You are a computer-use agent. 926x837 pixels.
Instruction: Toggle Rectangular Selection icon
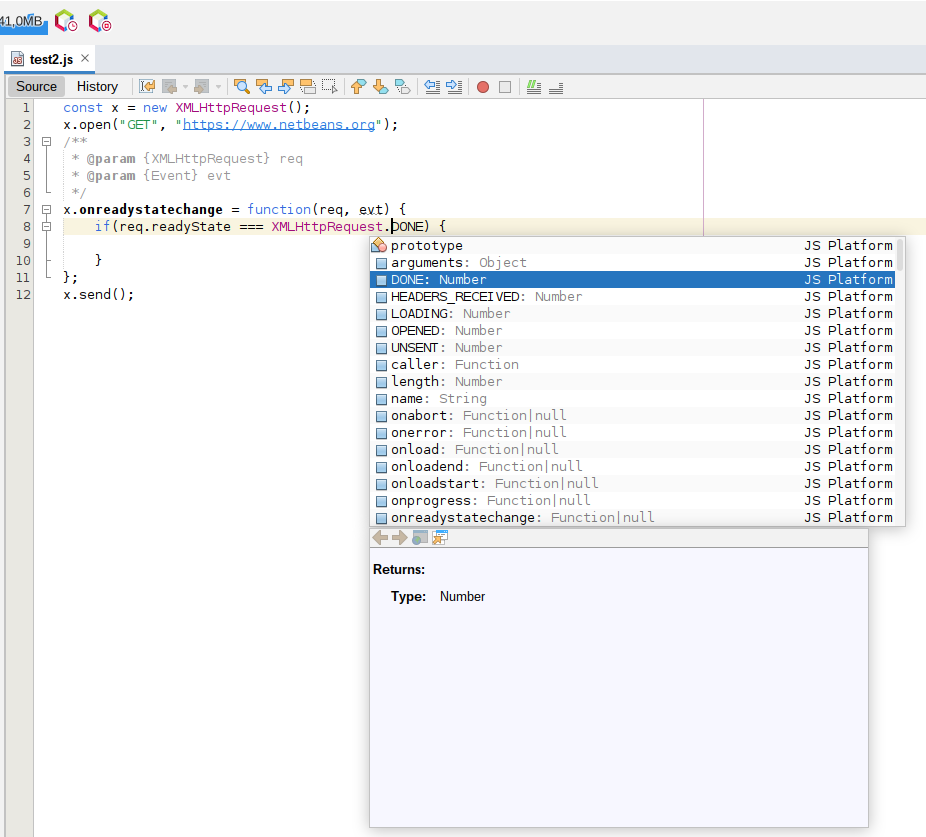330,87
